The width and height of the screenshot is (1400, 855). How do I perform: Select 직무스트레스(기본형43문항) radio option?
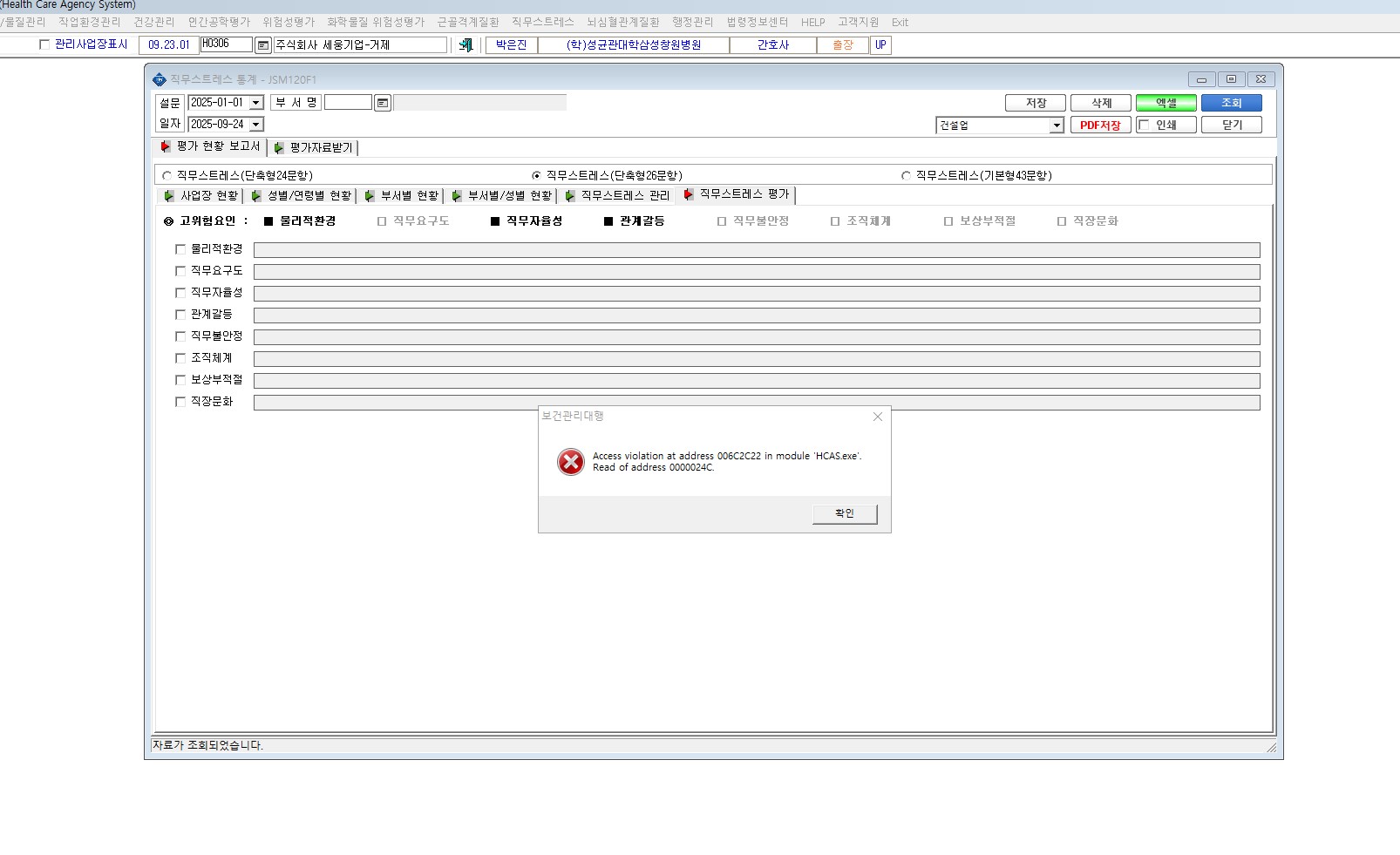pos(906,176)
